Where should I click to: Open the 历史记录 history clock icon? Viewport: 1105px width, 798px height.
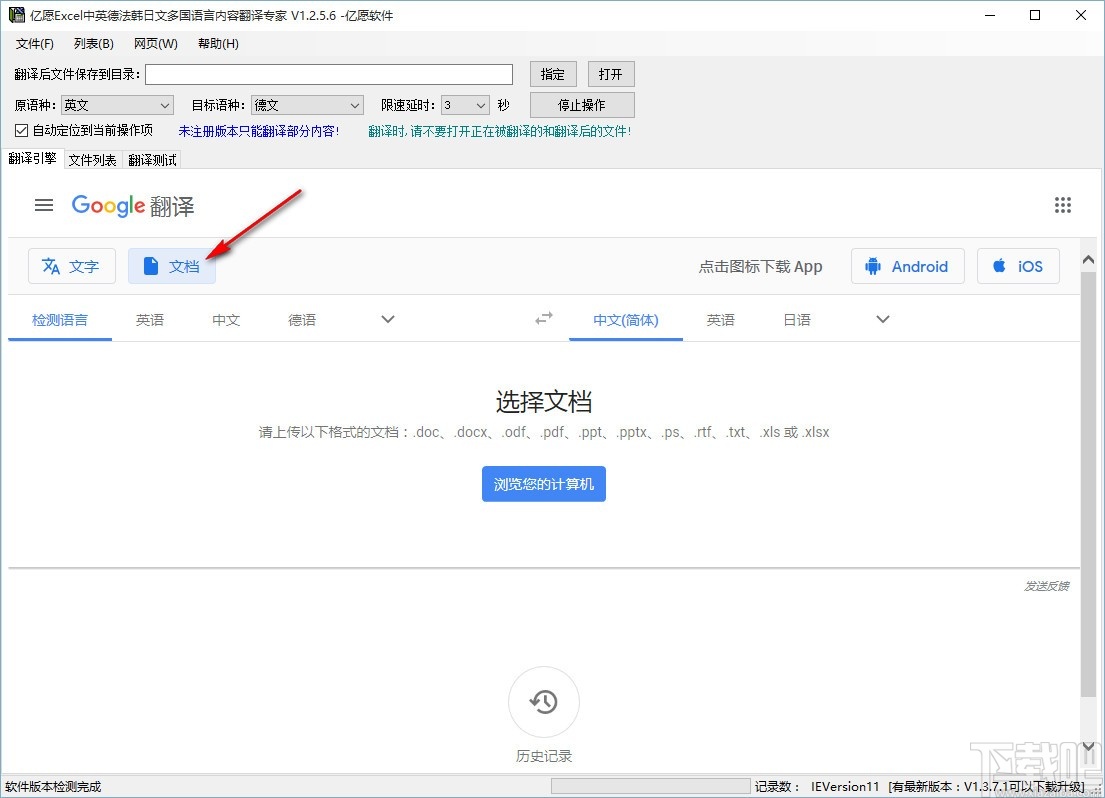pos(543,701)
